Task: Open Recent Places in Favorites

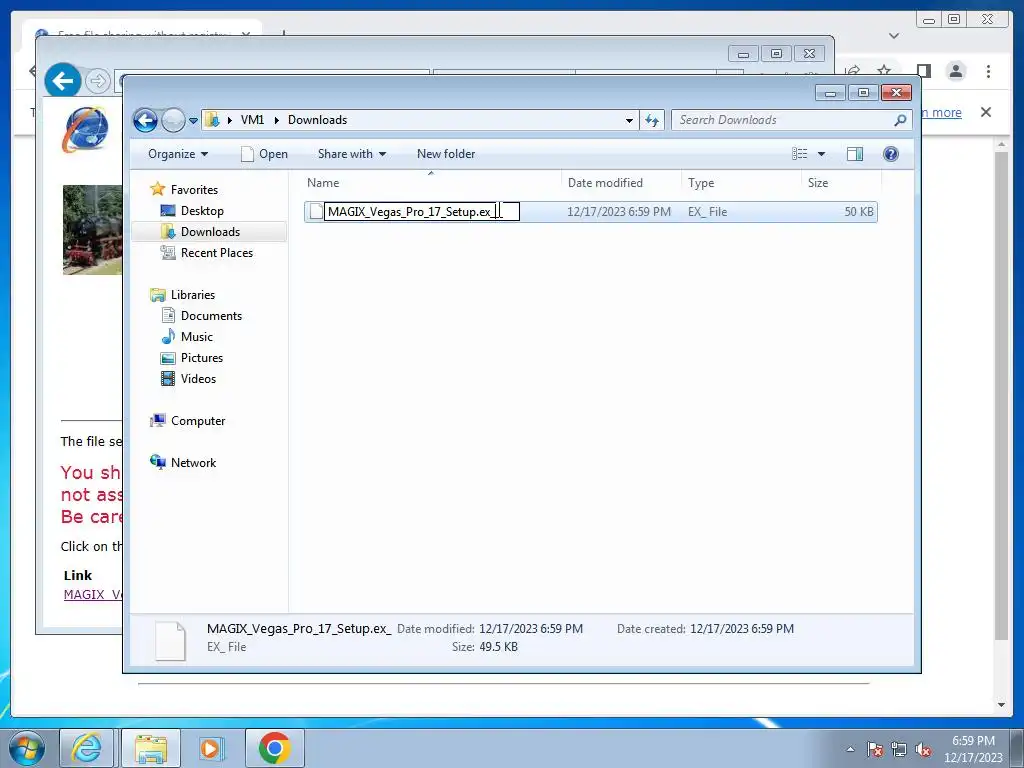Action: (x=217, y=253)
